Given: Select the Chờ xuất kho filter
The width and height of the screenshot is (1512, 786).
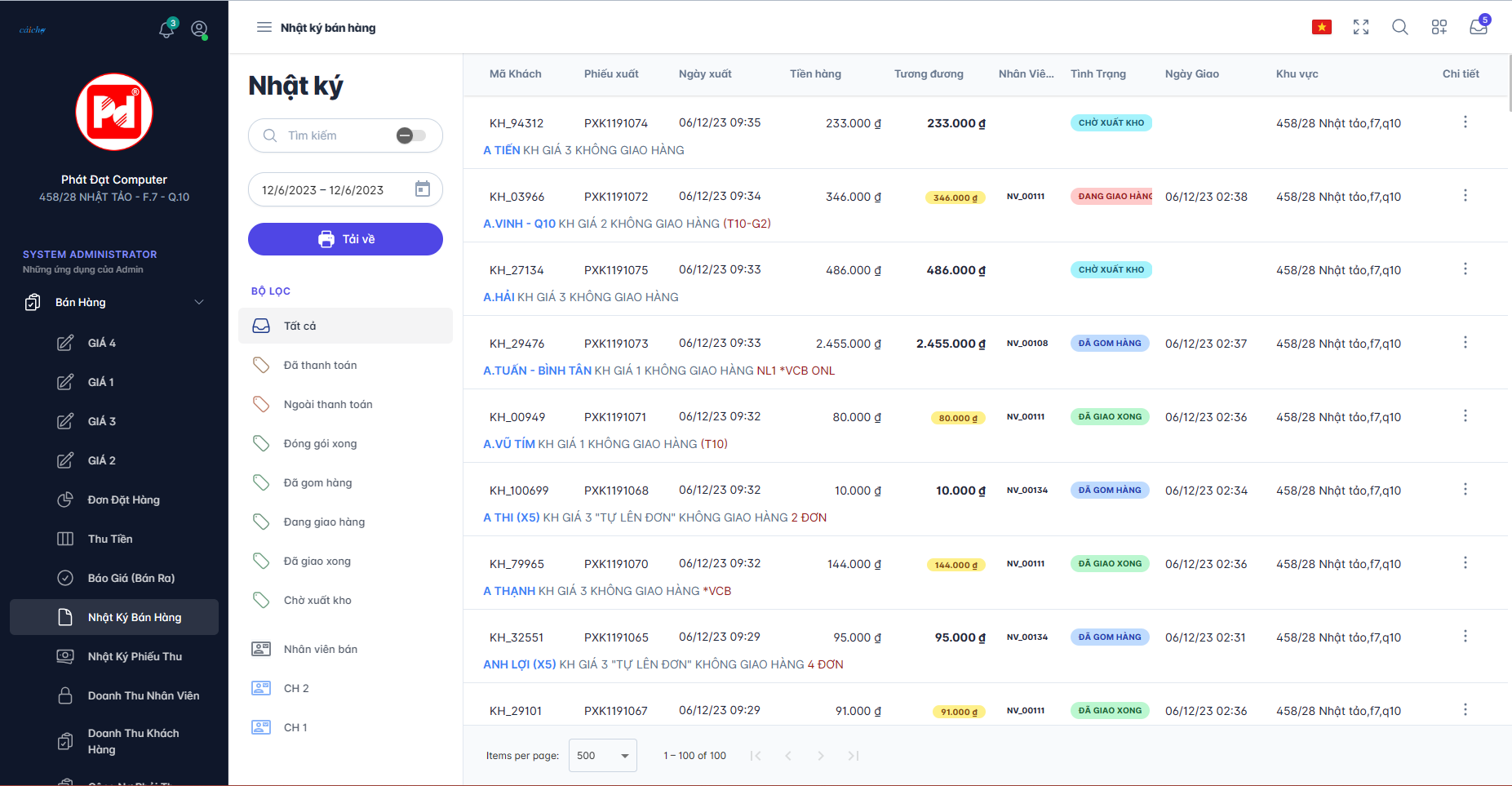Looking at the screenshot, I should [x=317, y=601].
